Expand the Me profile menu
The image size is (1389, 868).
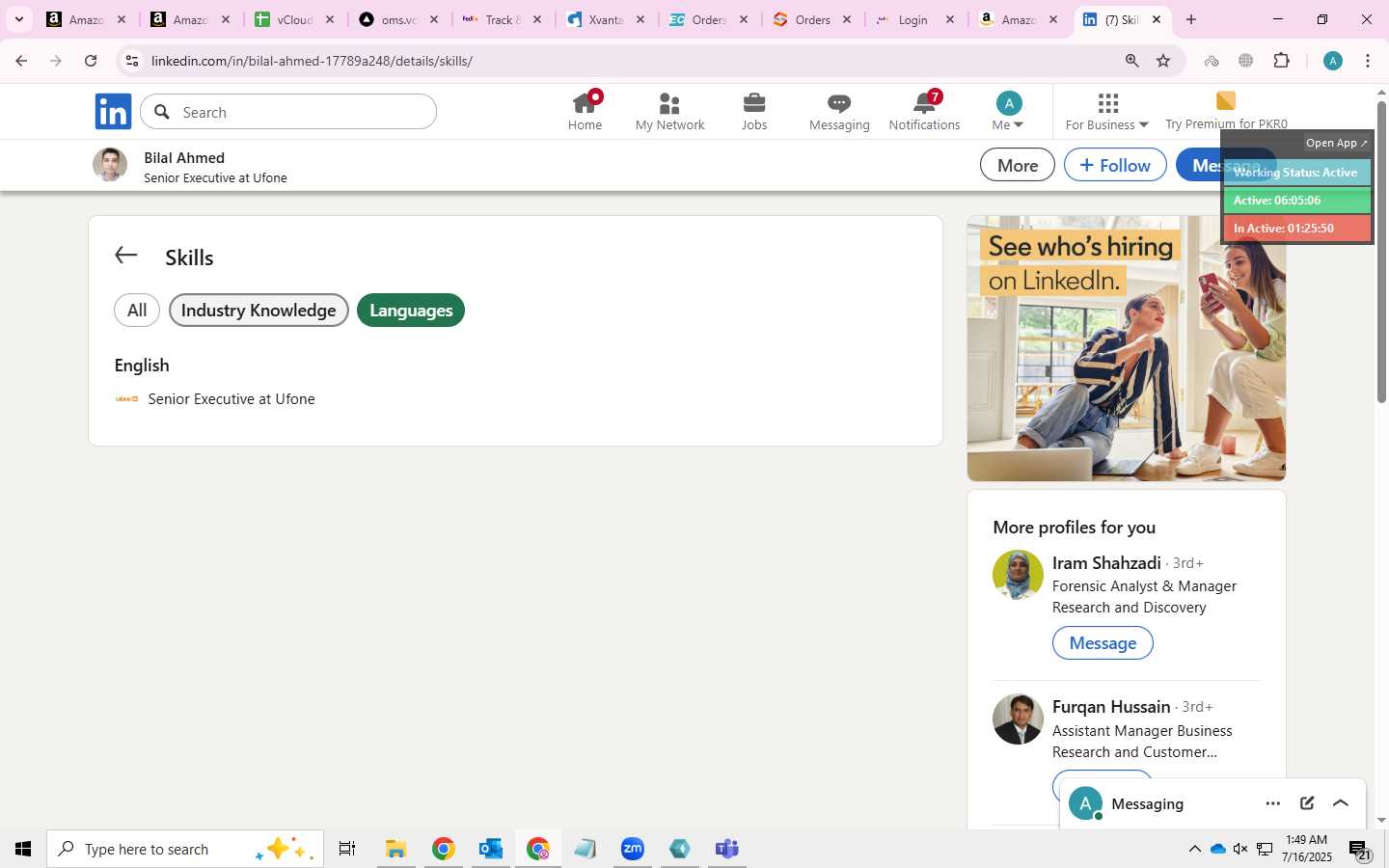point(1008,112)
